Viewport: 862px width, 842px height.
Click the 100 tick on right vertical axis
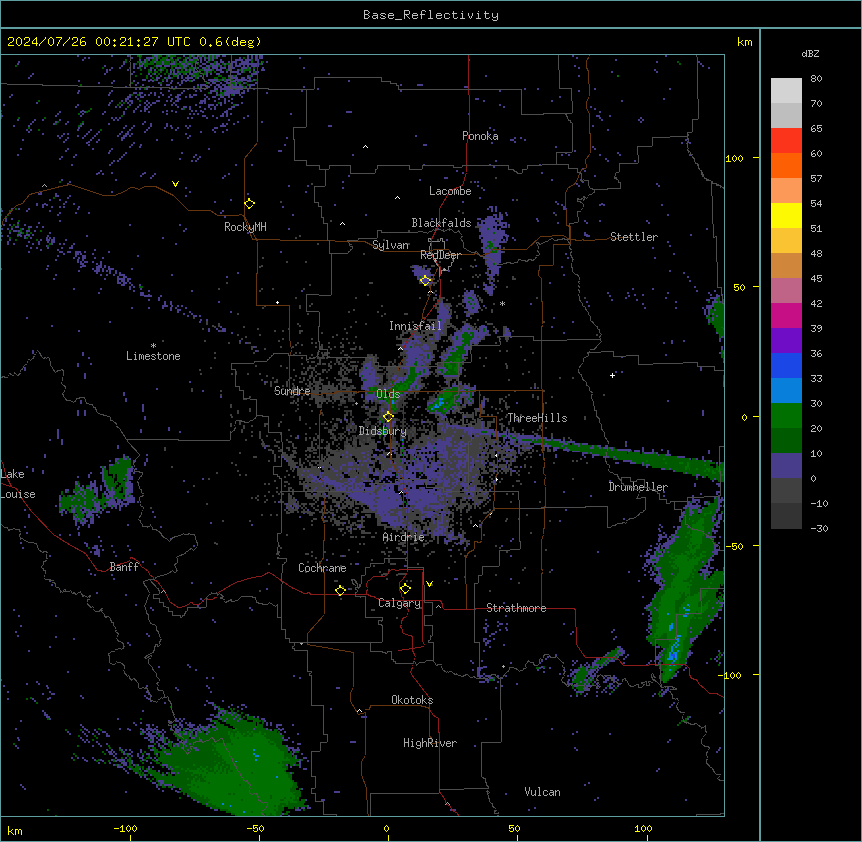[x=734, y=158]
